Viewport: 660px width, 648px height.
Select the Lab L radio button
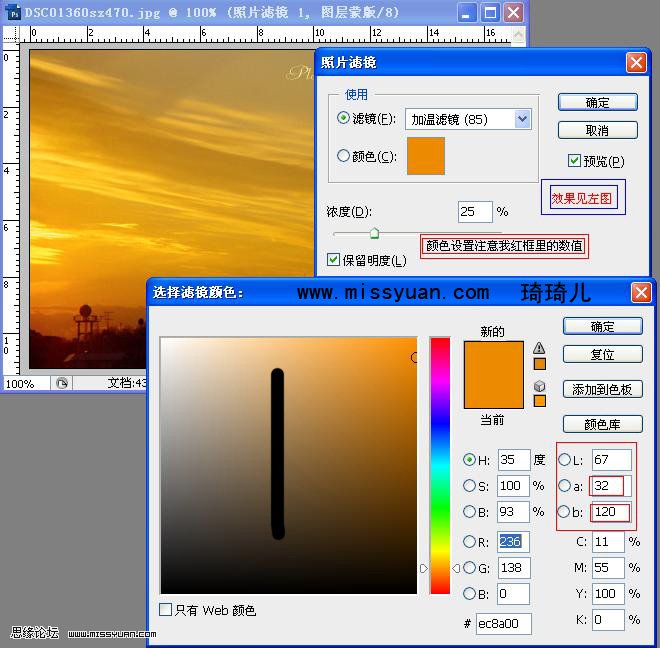tap(564, 459)
